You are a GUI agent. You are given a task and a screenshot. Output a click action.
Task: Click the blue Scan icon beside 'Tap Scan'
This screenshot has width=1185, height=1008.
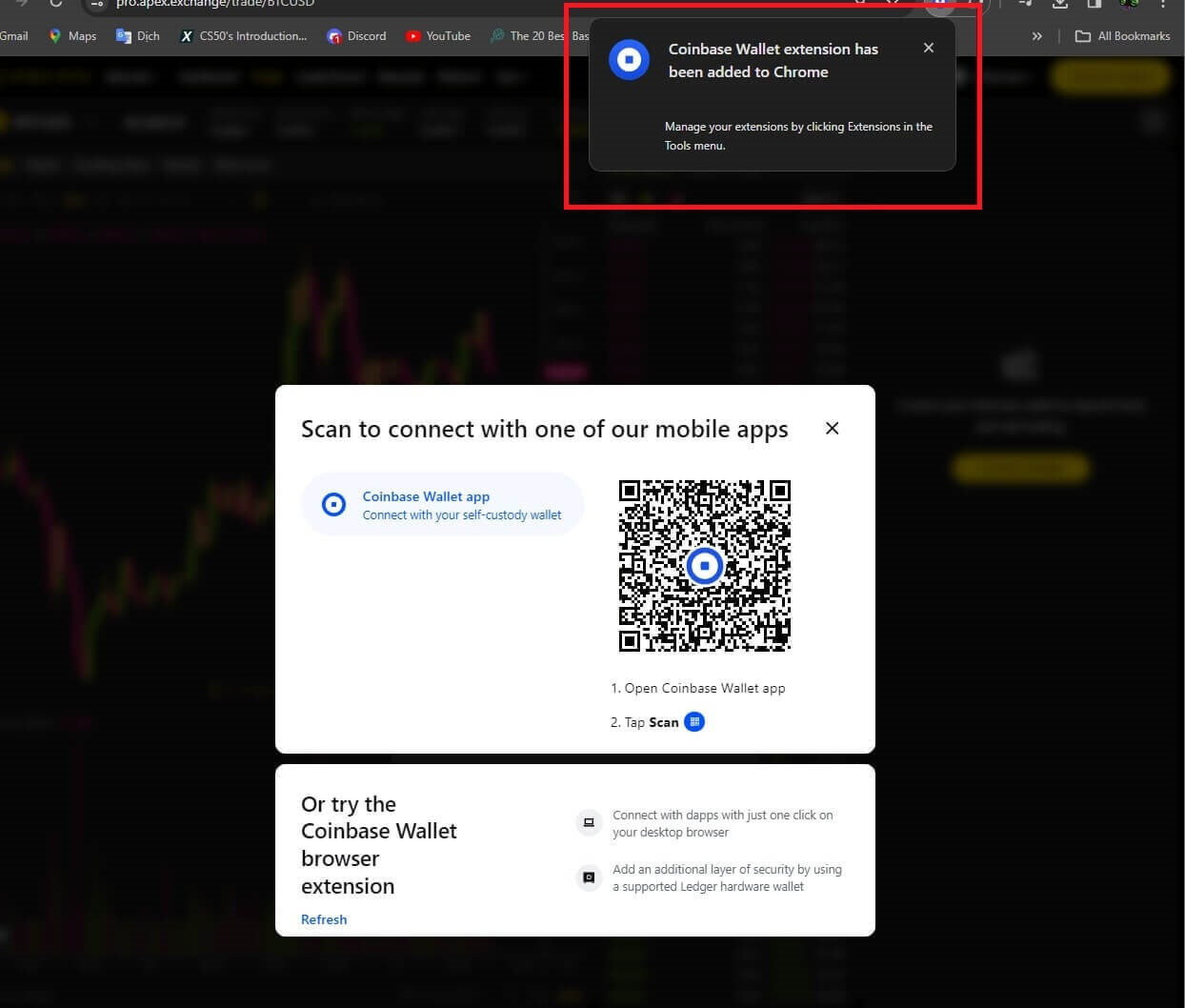693,721
